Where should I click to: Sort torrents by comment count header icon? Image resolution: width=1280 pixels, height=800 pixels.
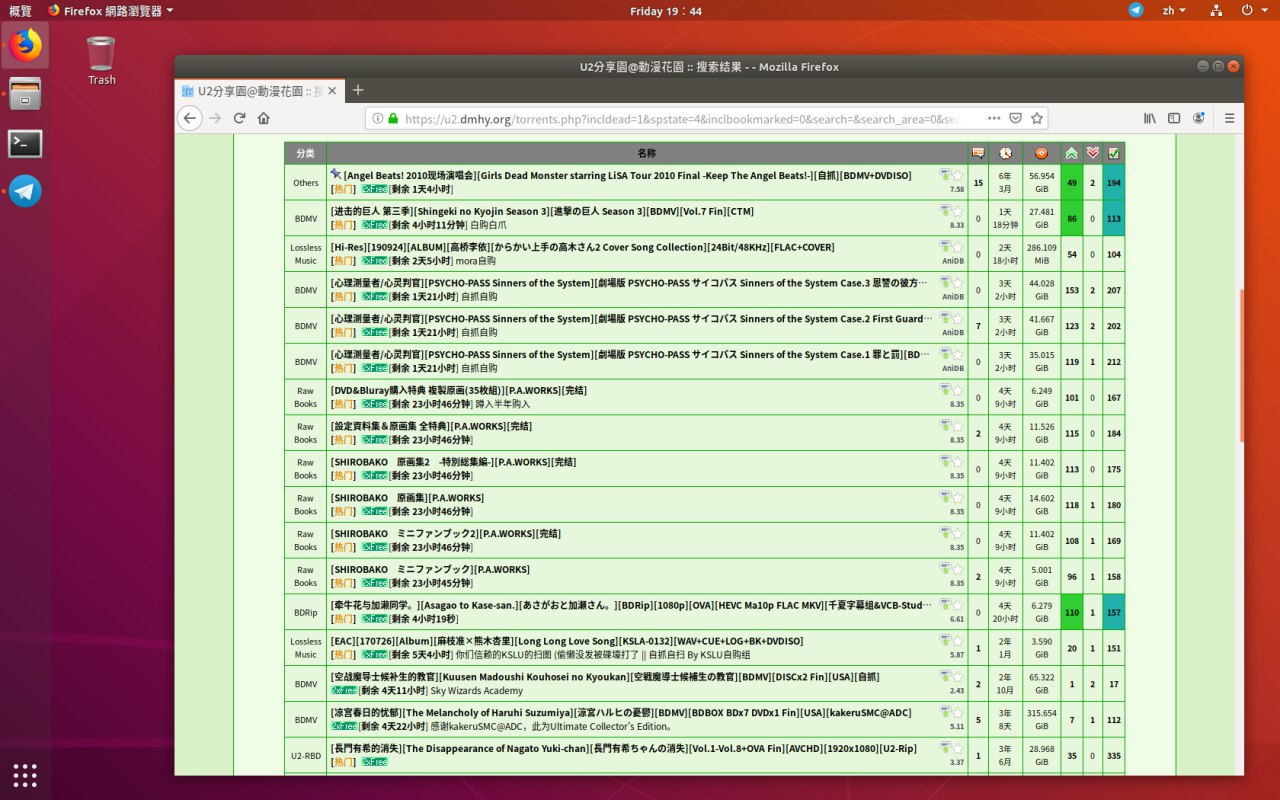point(978,153)
